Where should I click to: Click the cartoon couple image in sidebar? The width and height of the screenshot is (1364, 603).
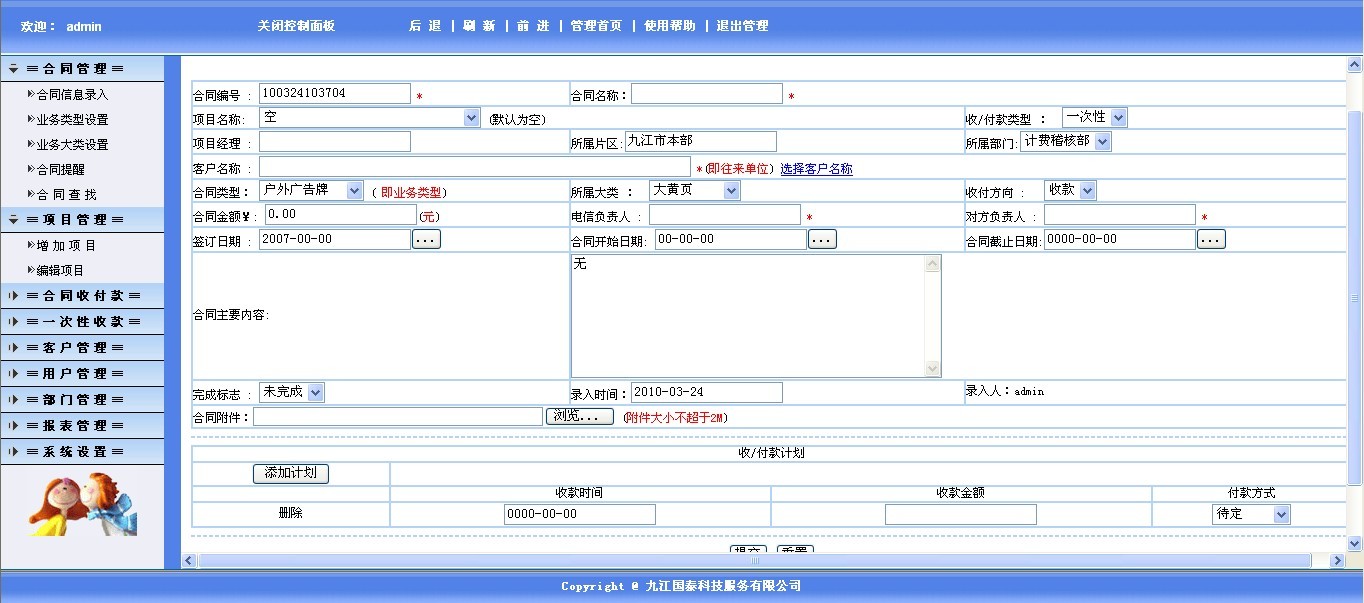tap(82, 504)
